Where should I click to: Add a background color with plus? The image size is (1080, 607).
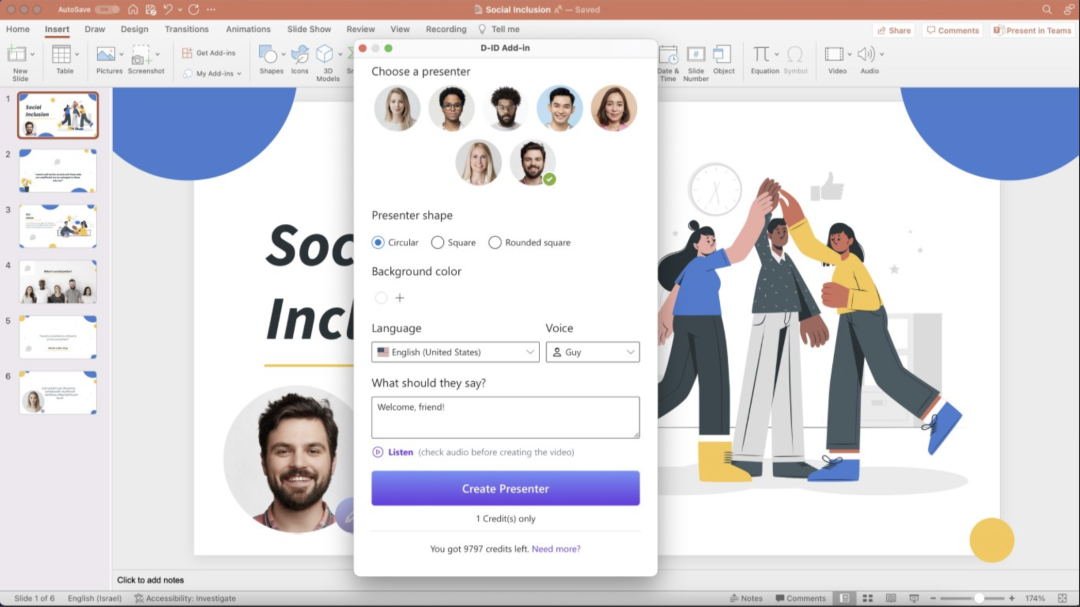pos(399,298)
